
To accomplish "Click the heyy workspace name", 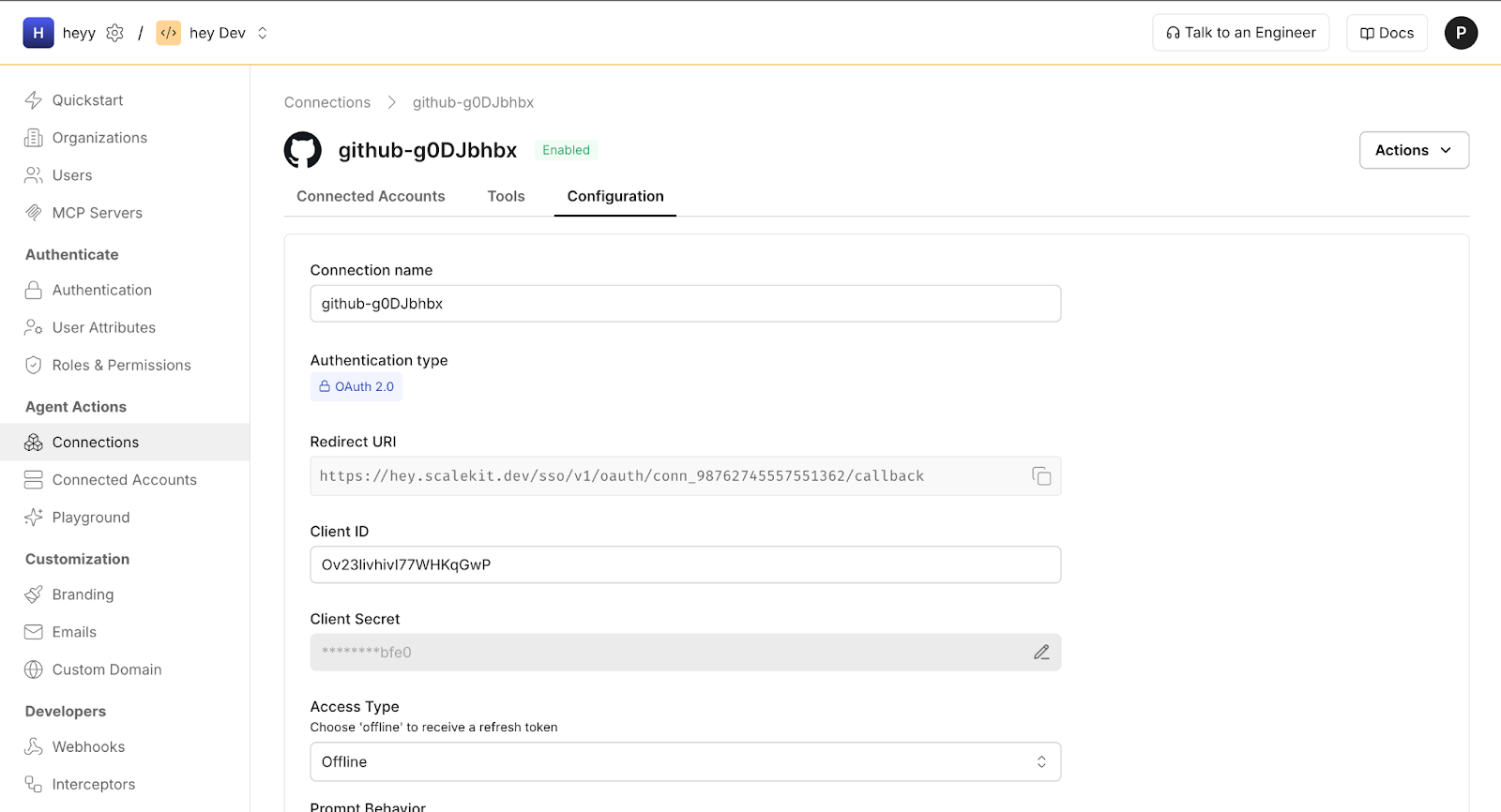I will tap(79, 33).
